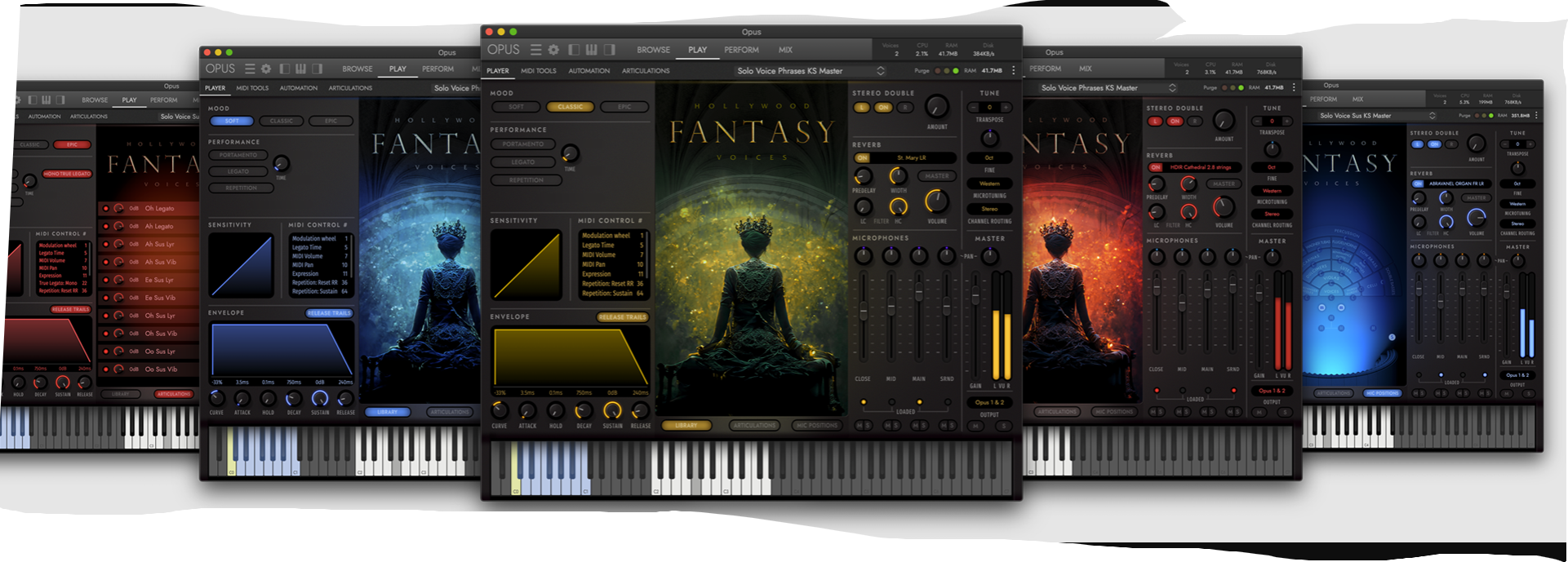Image resolution: width=1568 pixels, height=562 pixels.
Task: Open the Western microtuning dropdown in front window
Action: [x=989, y=184]
